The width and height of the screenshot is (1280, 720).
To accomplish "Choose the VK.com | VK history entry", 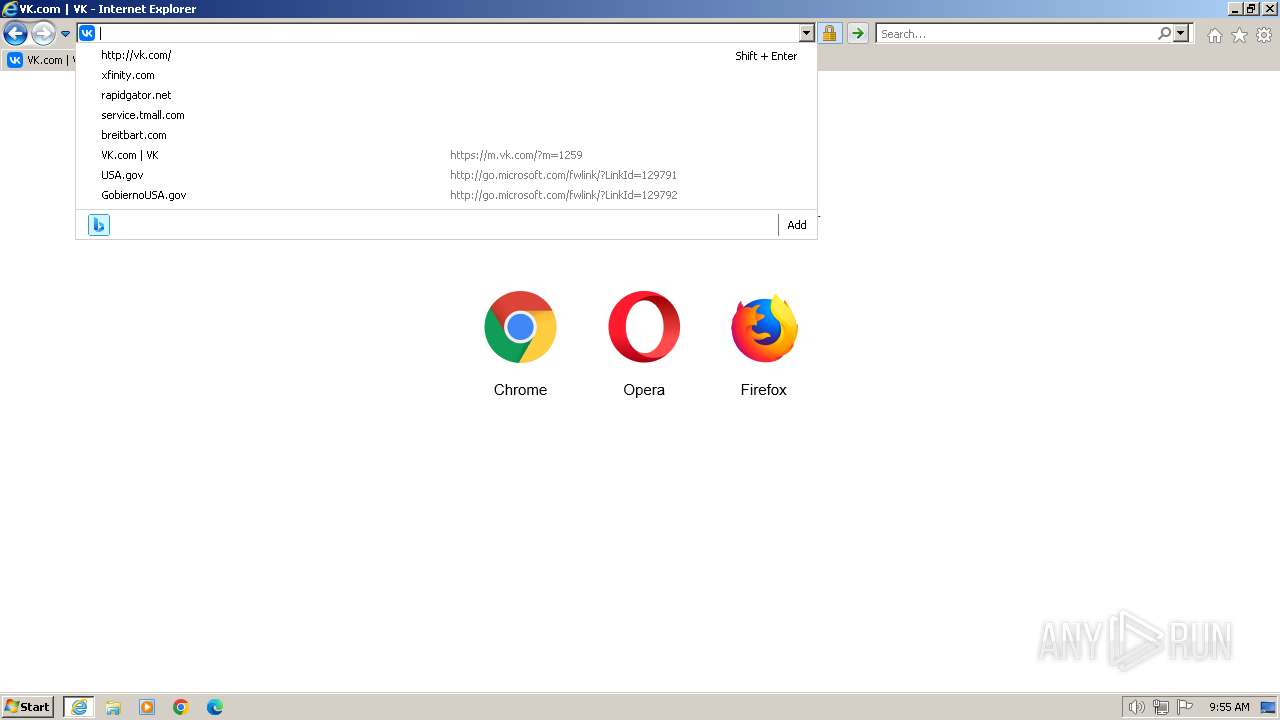I will coord(446,155).
